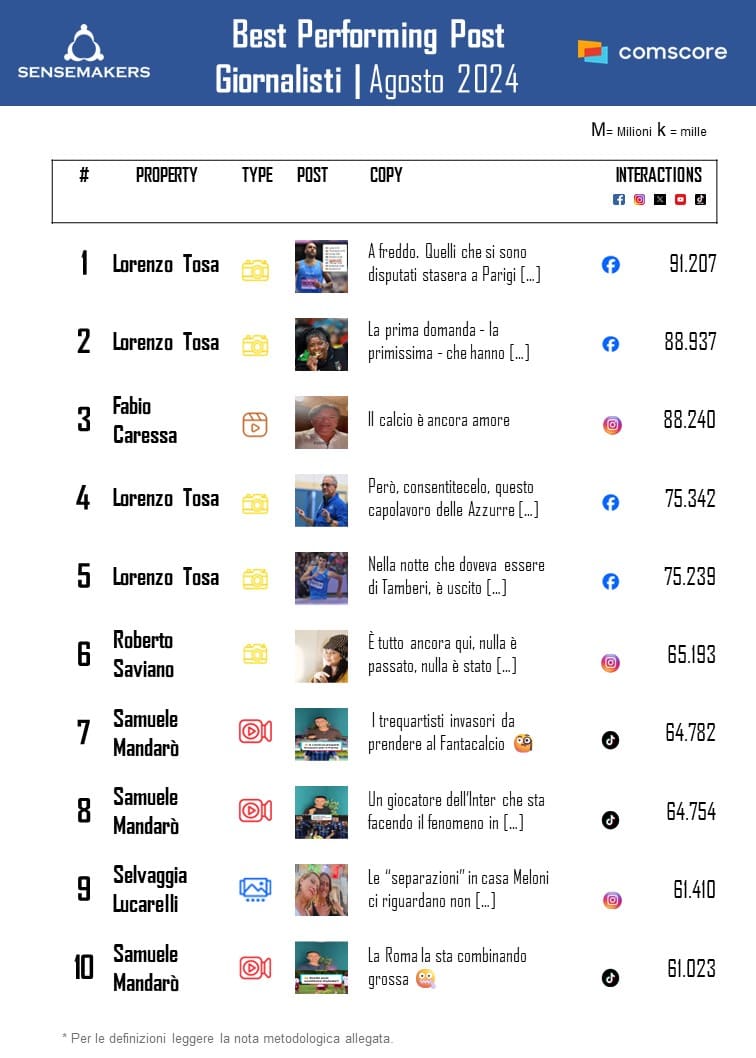Screen dimensions: 756x1058
Task: Click the Roberto Saviano property name
Action: click(144, 654)
